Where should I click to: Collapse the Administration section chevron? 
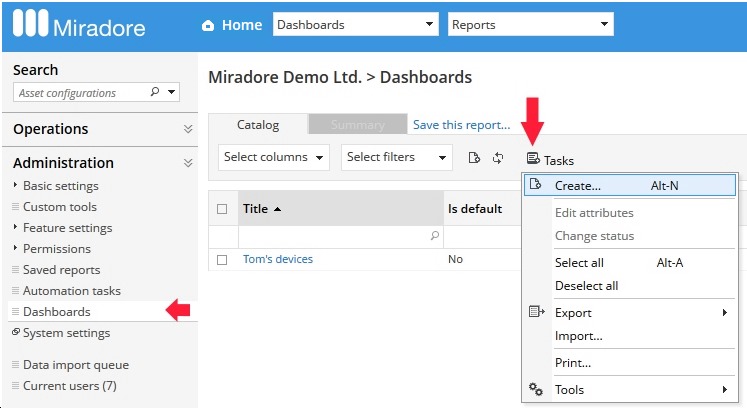click(188, 163)
